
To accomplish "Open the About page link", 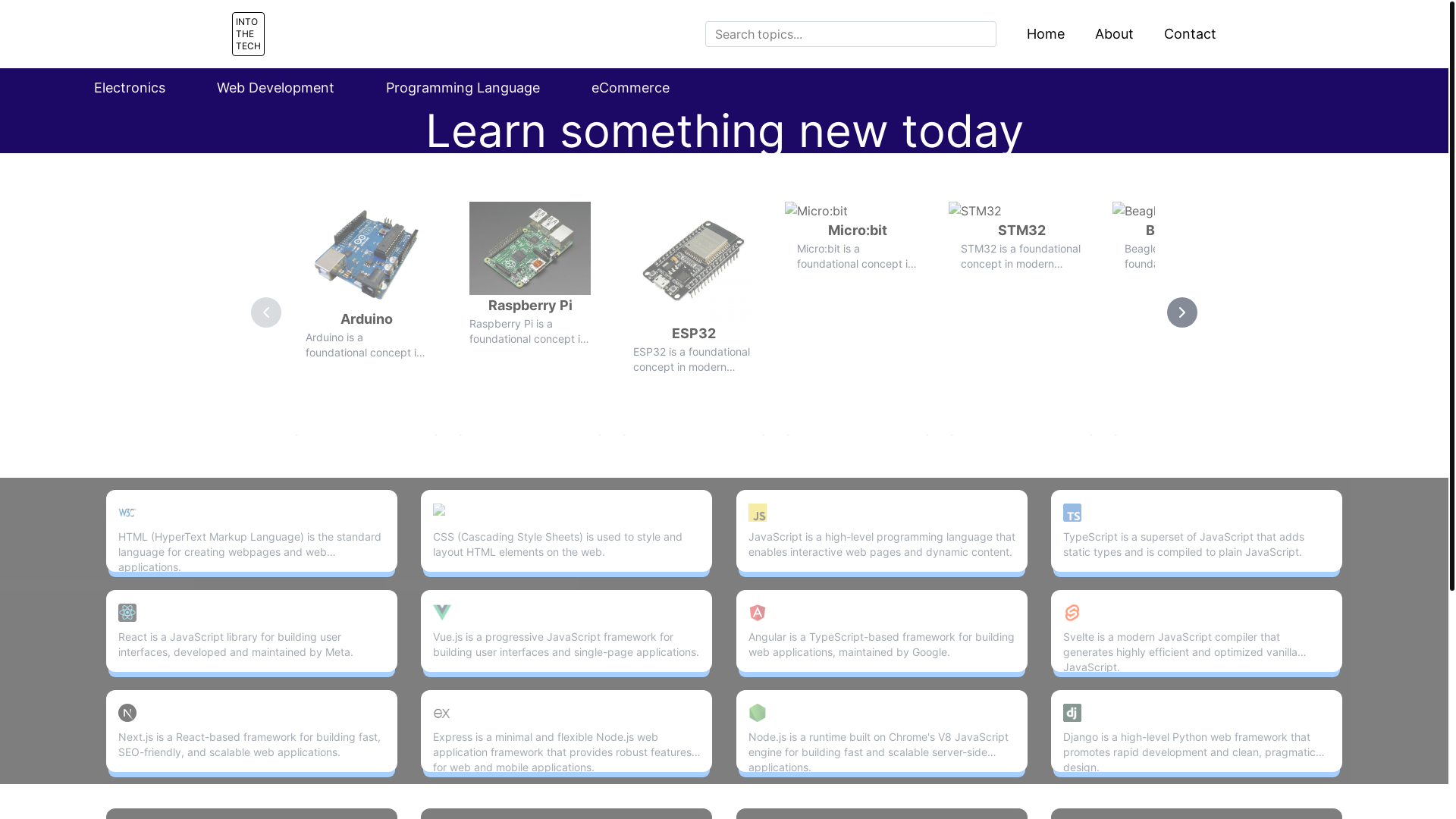I will pyautogui.click(x=1113, y=34).
